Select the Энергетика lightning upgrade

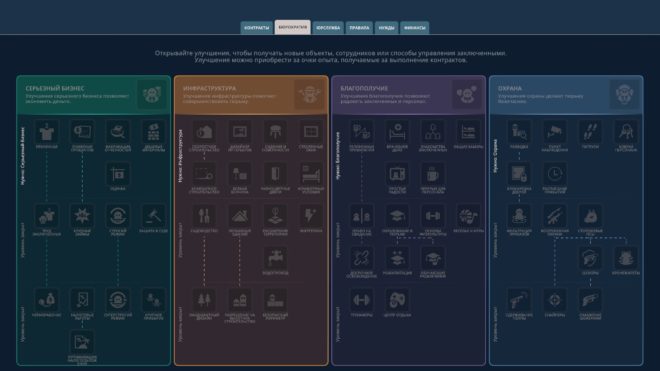[311, 216]
